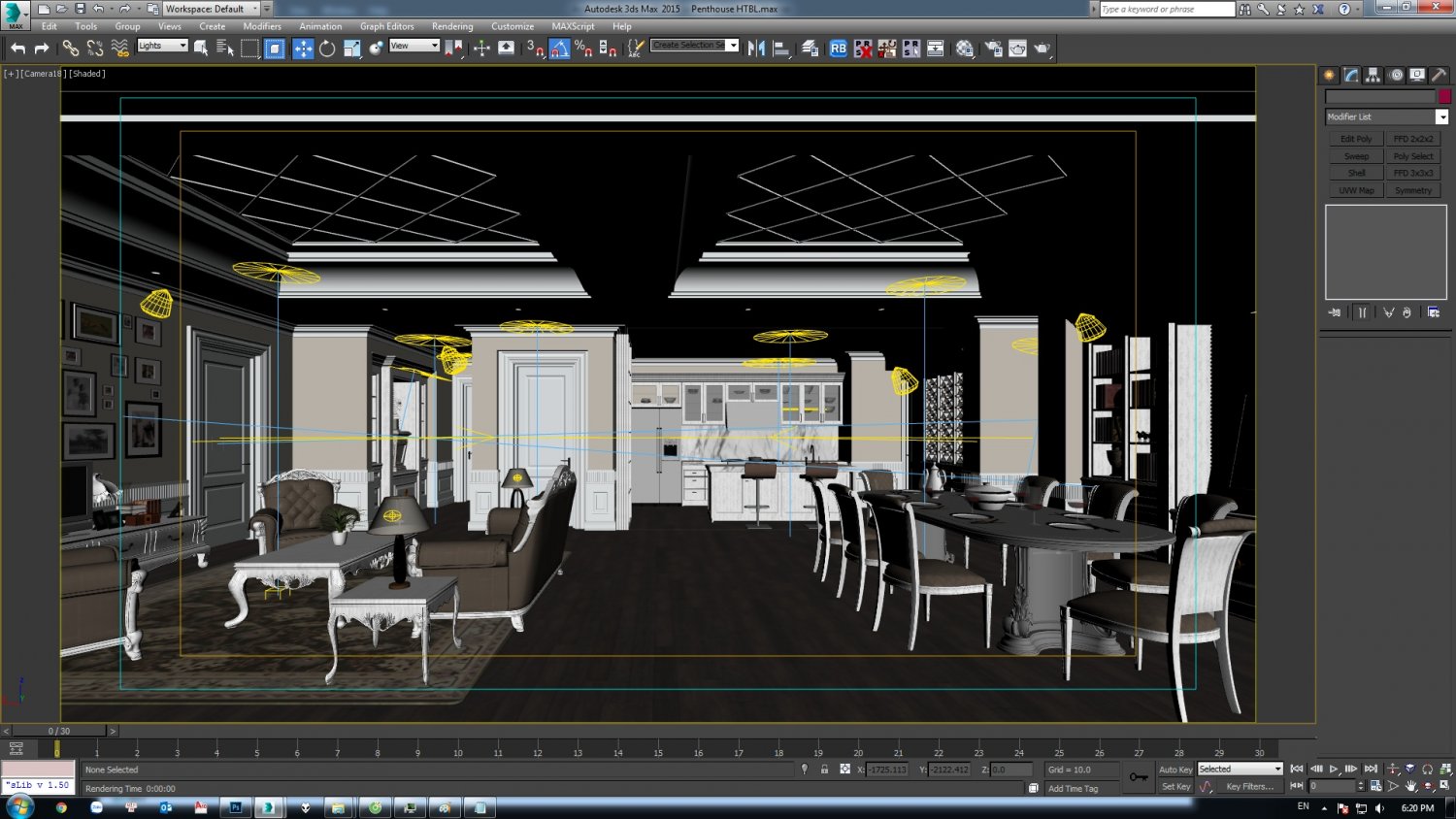
Task: Open the MAXScript menu
Action: (x=573, y=26)
